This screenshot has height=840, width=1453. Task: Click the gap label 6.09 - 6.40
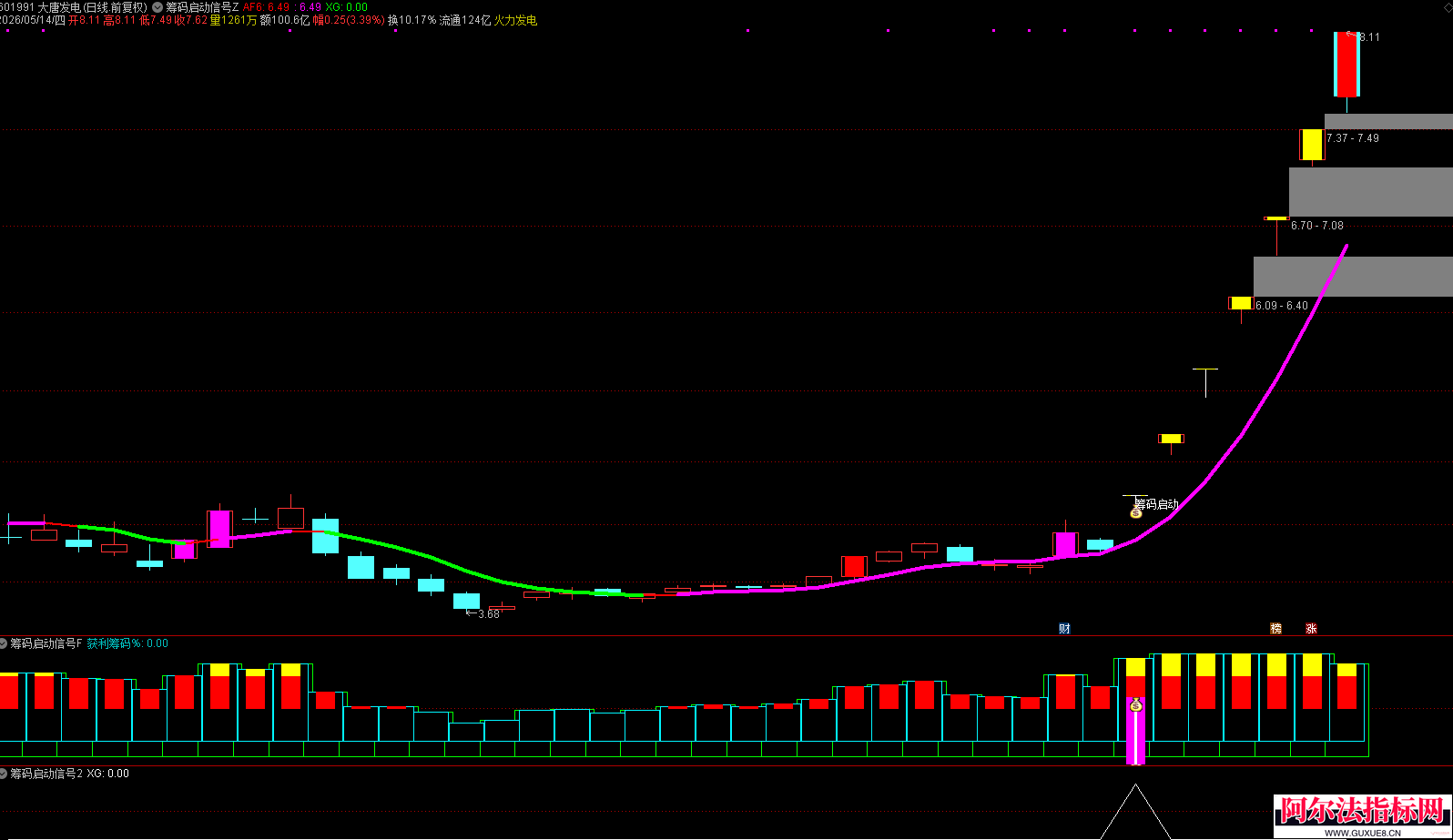[x=1282, y=306]
